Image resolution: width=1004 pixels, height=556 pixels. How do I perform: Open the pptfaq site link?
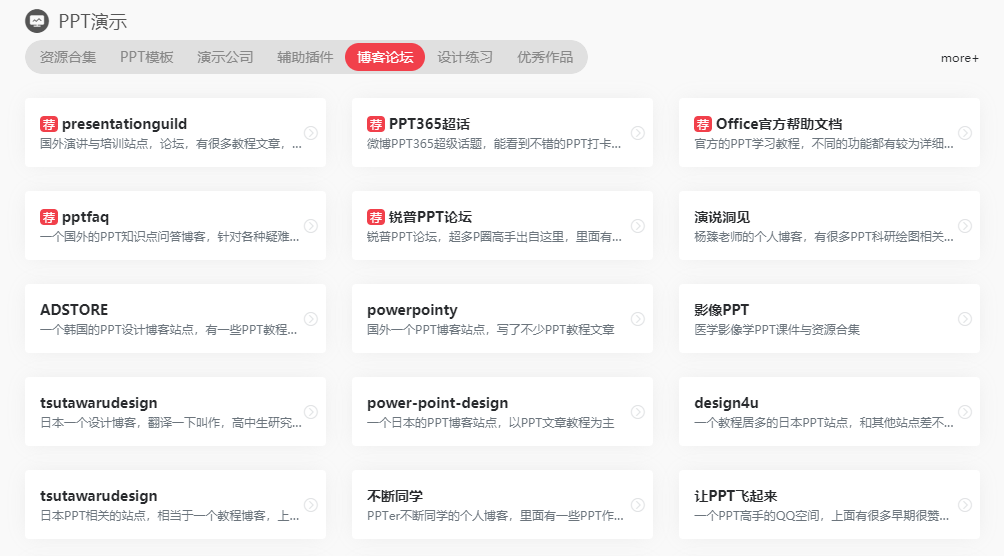[85, 217]
